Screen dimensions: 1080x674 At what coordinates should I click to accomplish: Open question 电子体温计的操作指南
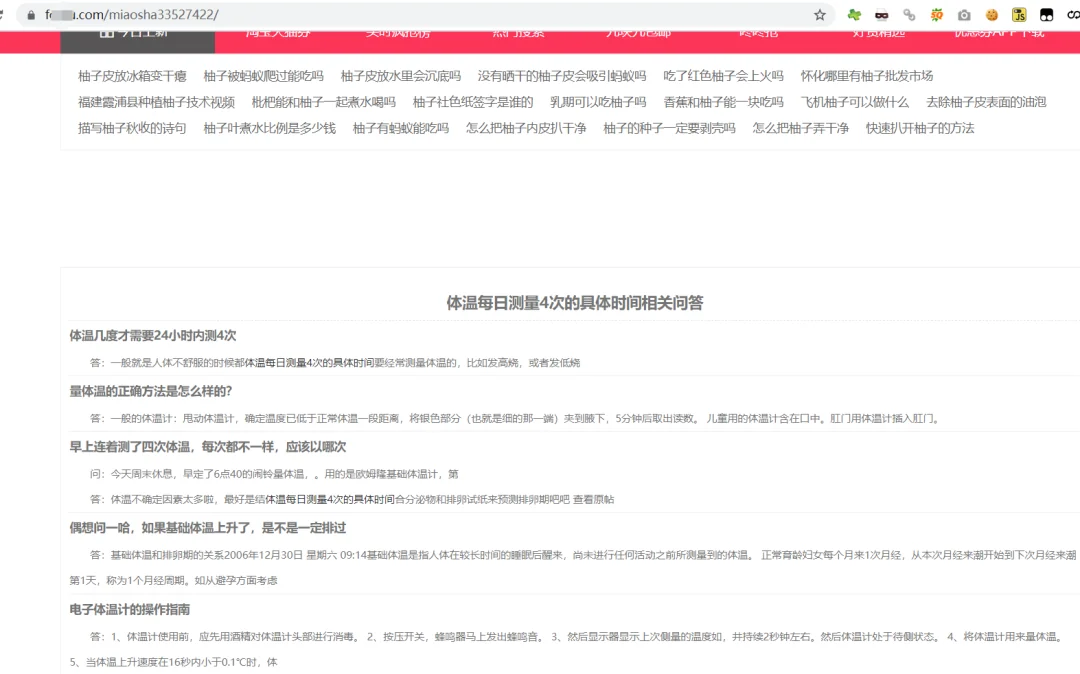(x=129, y=609)
